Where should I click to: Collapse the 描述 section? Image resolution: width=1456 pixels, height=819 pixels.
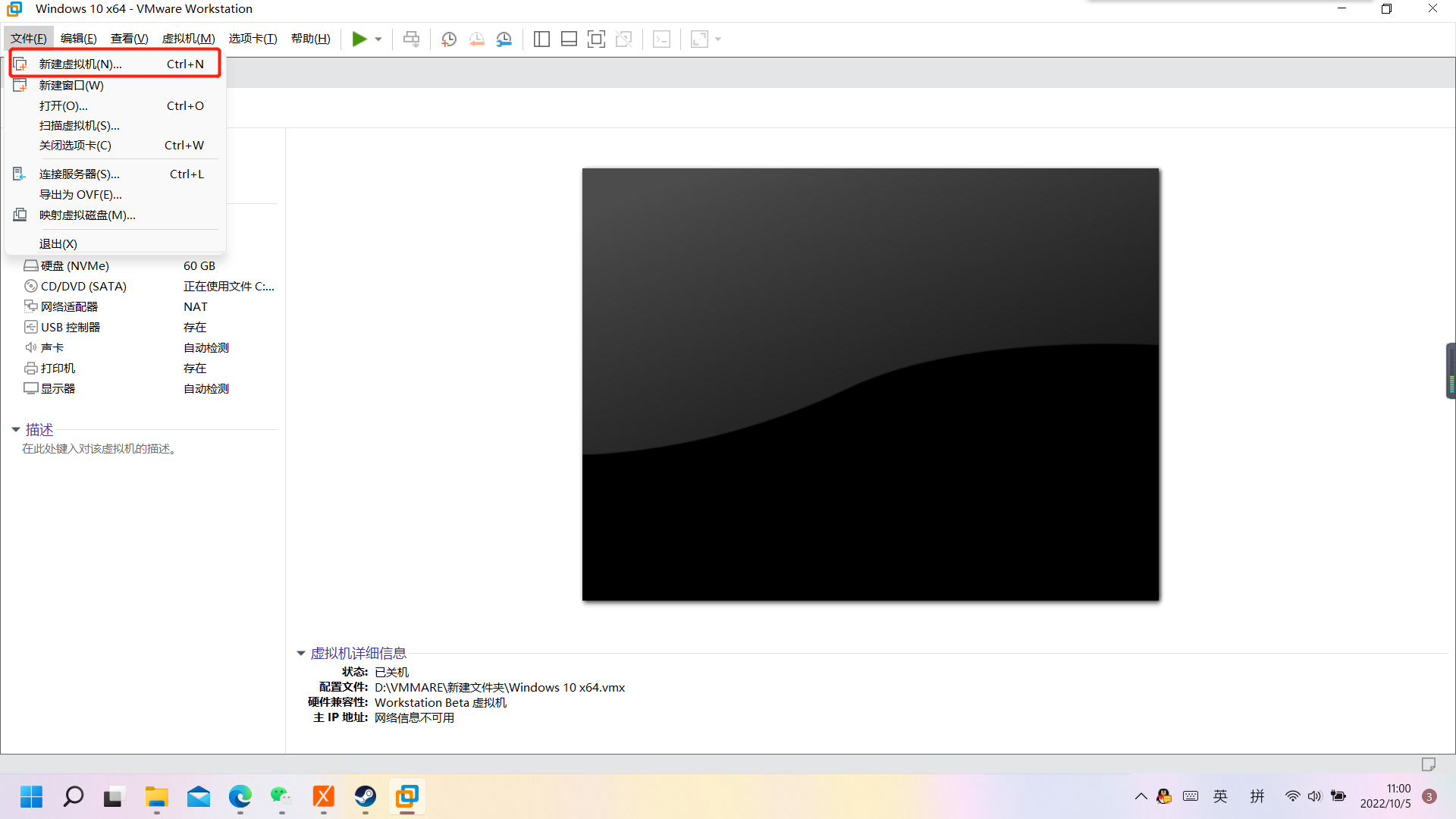tap(15, 430)
